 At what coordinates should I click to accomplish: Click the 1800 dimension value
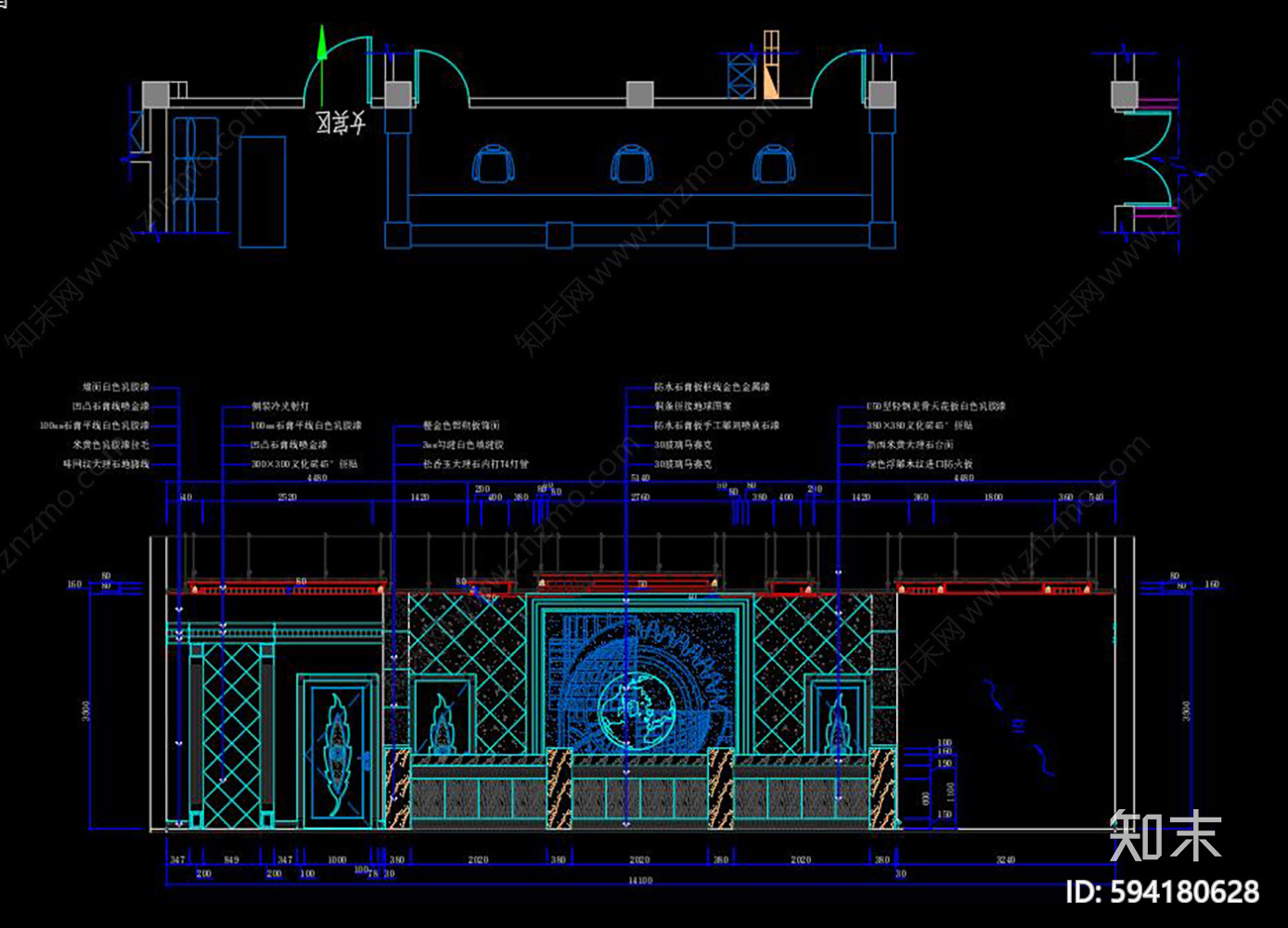point(993,497)
